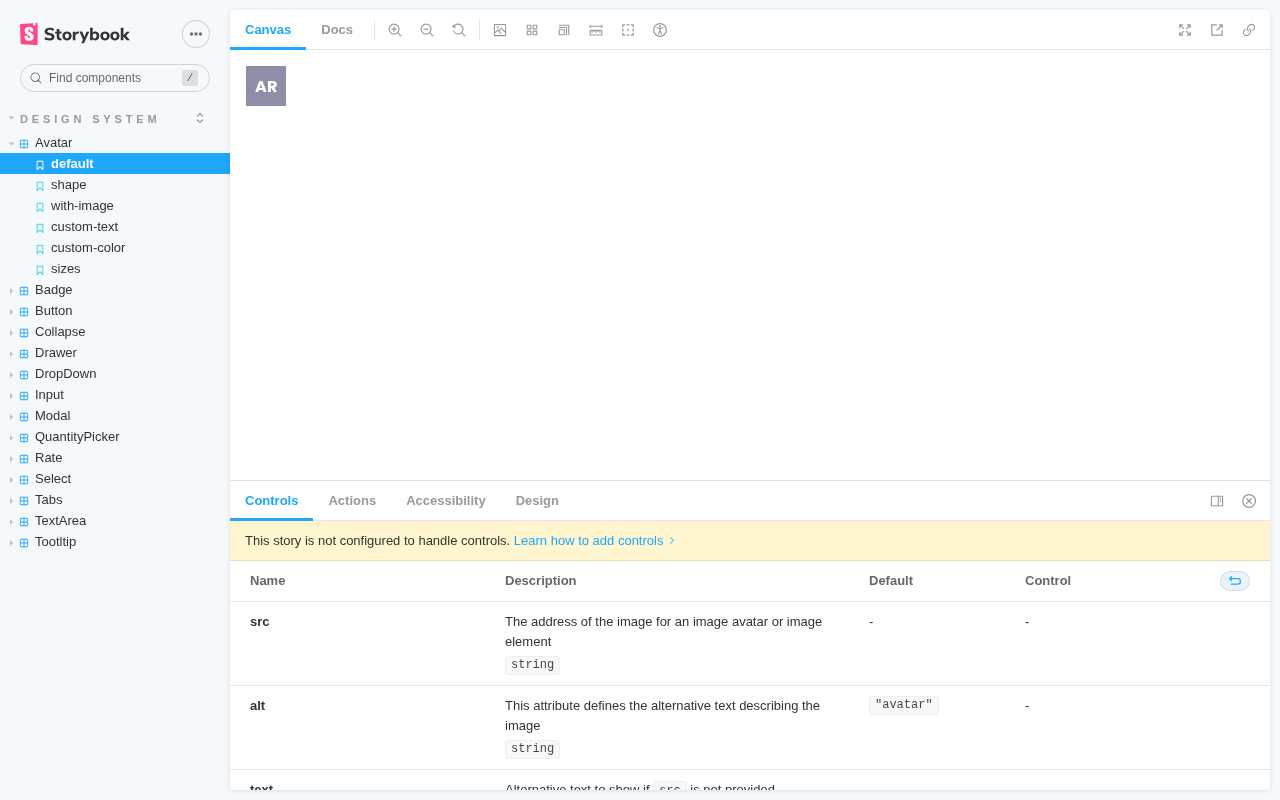This screenshot has width=1280, height=800.
Task: Open canvas in new tab icon
Action: pyautogui.click(x=1217, y=30)
